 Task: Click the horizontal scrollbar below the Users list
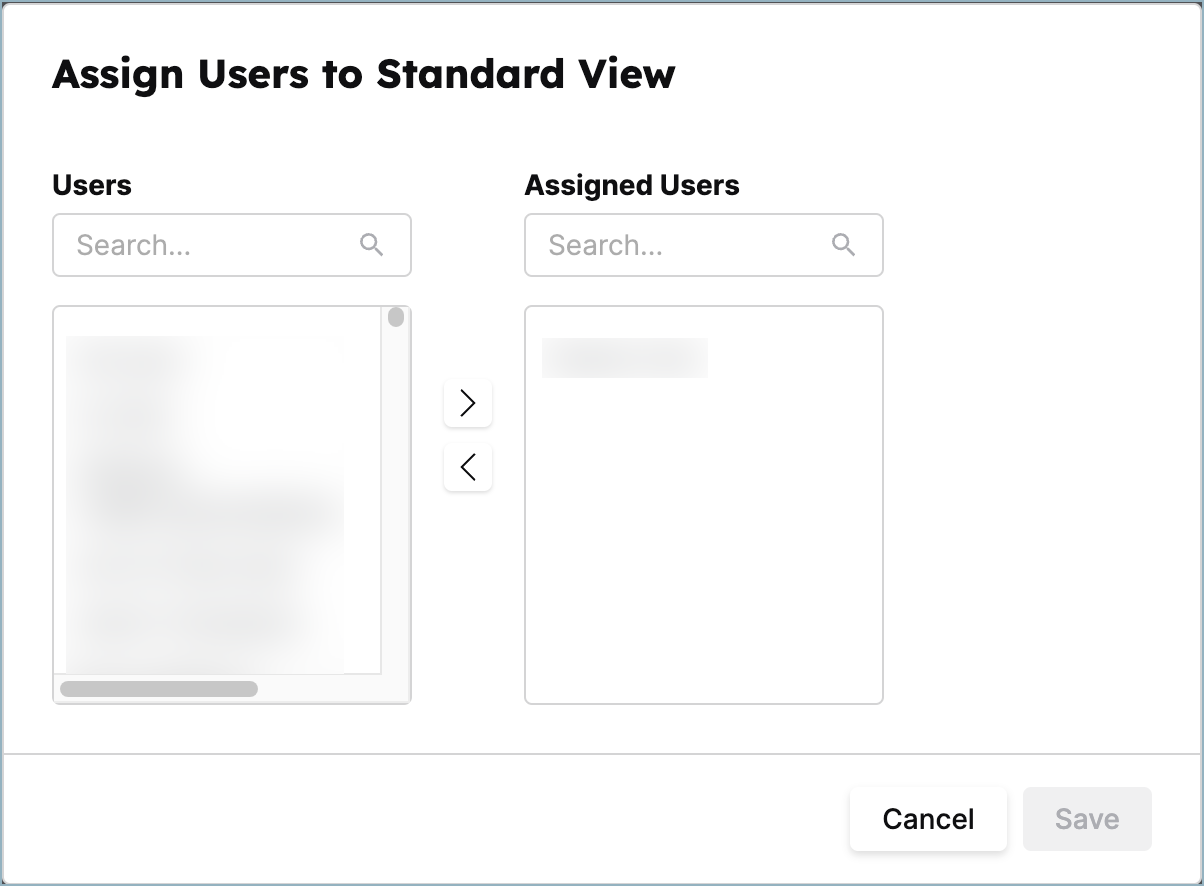point(158,688)
